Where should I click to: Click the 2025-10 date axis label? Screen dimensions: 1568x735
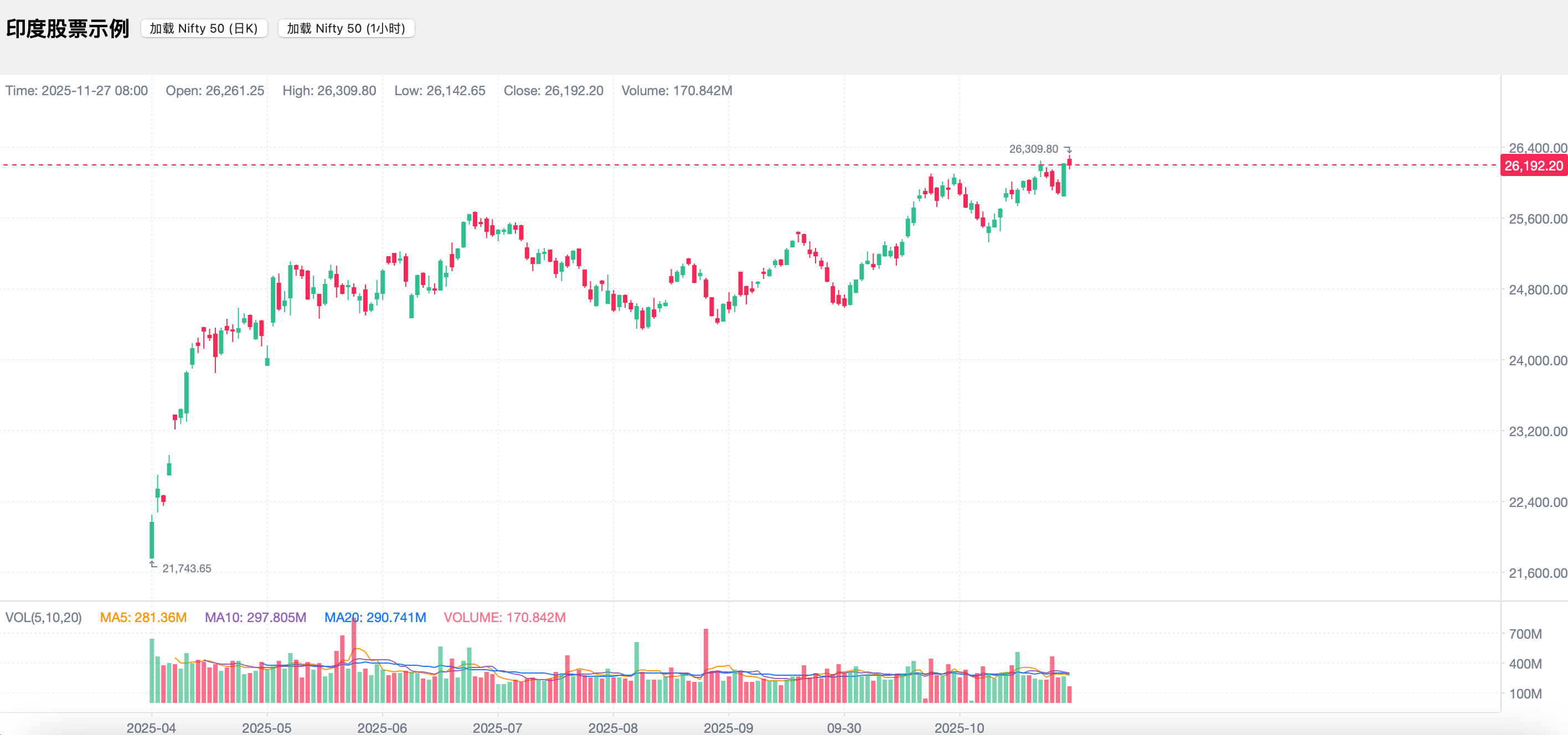pos(959,727)
